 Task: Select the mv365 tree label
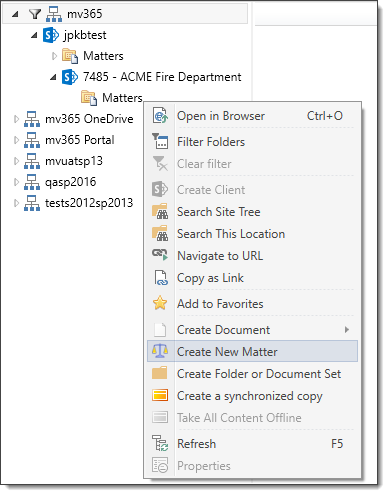85,14
